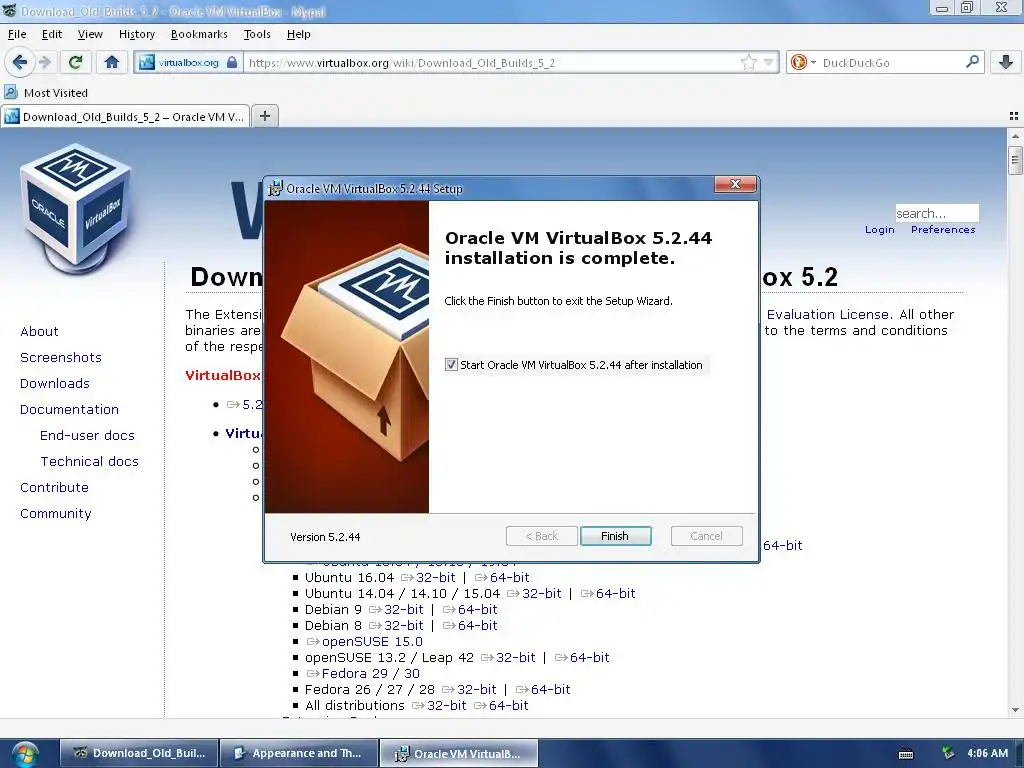
Task: Click the VirtualBox cube logo on the page
Action: tap(75, 208)
